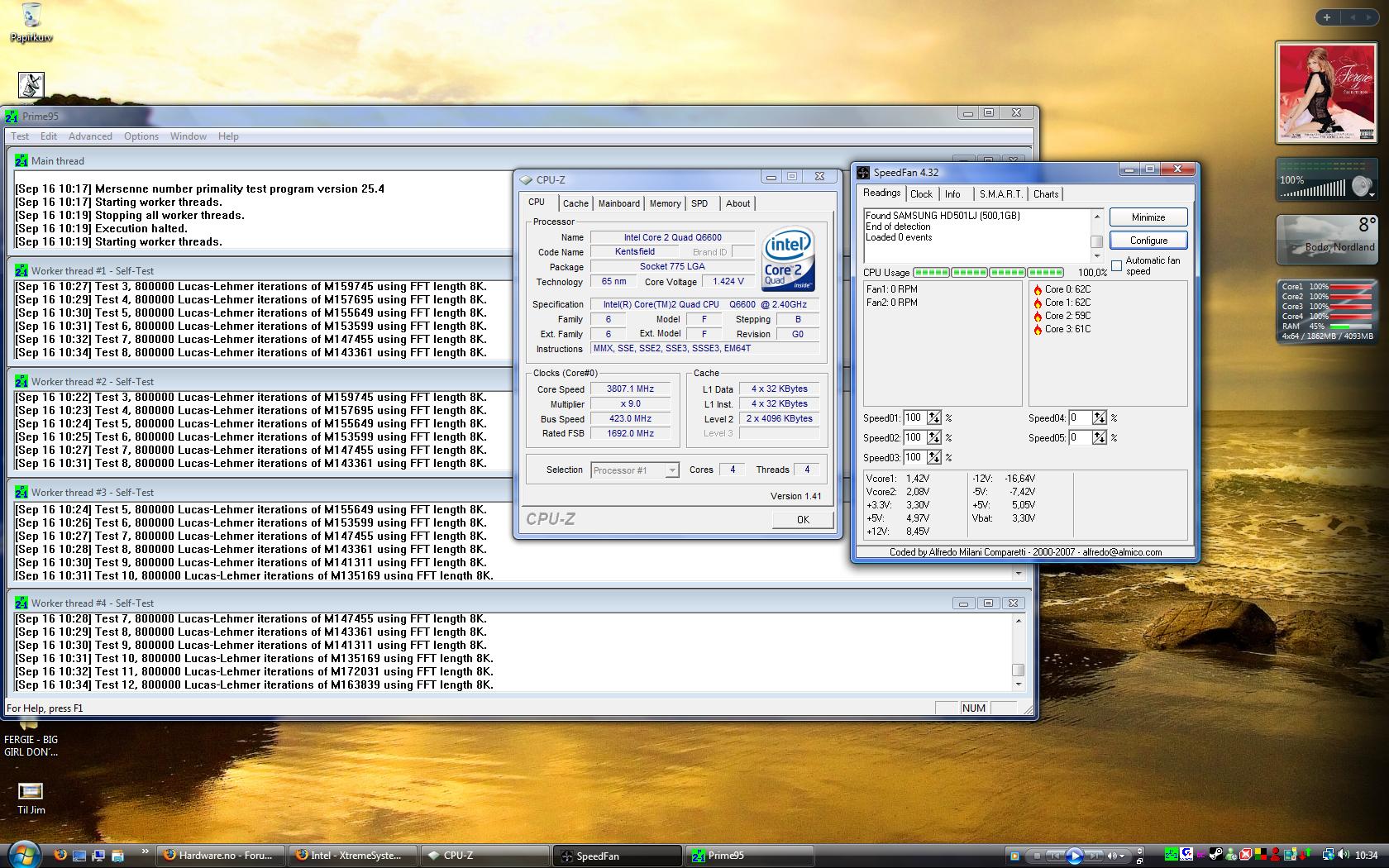
Task: Switch to CPU-Z taskbar button
Action: point(485,856)
